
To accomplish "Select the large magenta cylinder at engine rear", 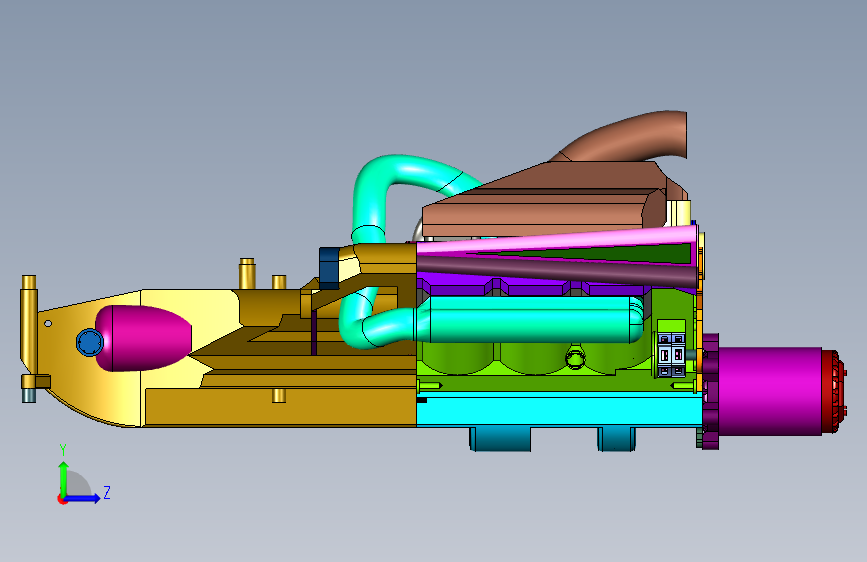I will (x=770, y=391).
